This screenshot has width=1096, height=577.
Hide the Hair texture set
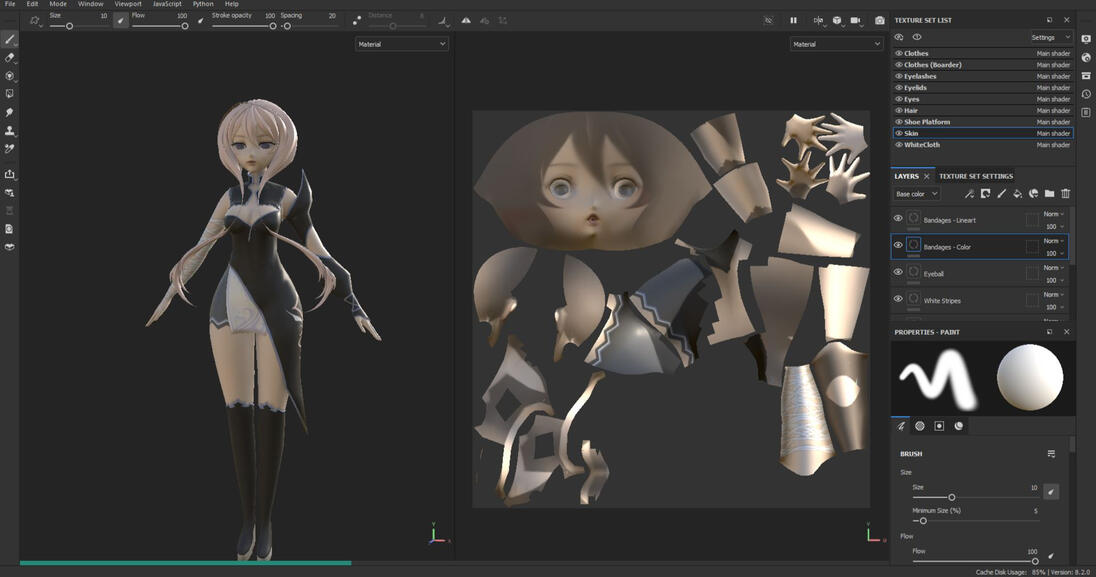[898, 110]
